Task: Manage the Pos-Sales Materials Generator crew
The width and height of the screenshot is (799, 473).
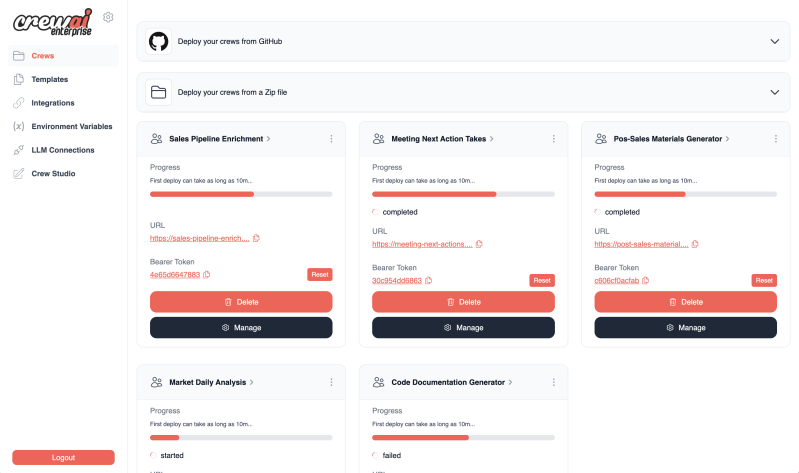Action: pyautogui.click(x=685, y=327)
